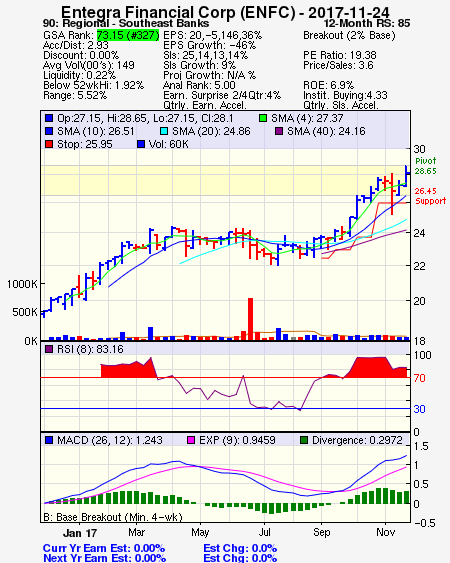Screen dimensions: 450x563
Task: Click the blue Vol legend square
Action: click(141, 144)
